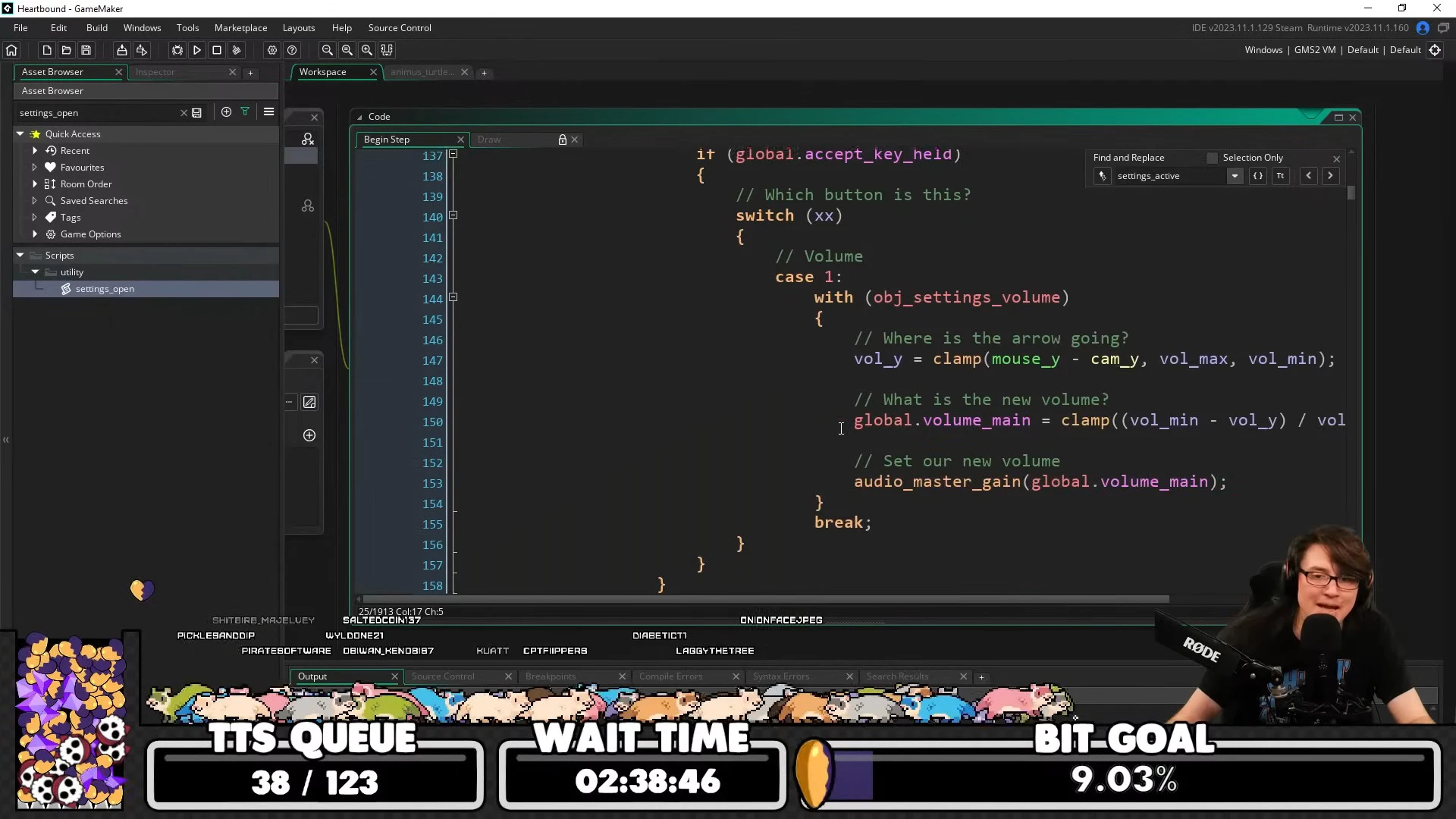This screenshot has width=1456, height=819.
Task: Stop the running game
Action: pyautogui.click(x=217, y=50)
